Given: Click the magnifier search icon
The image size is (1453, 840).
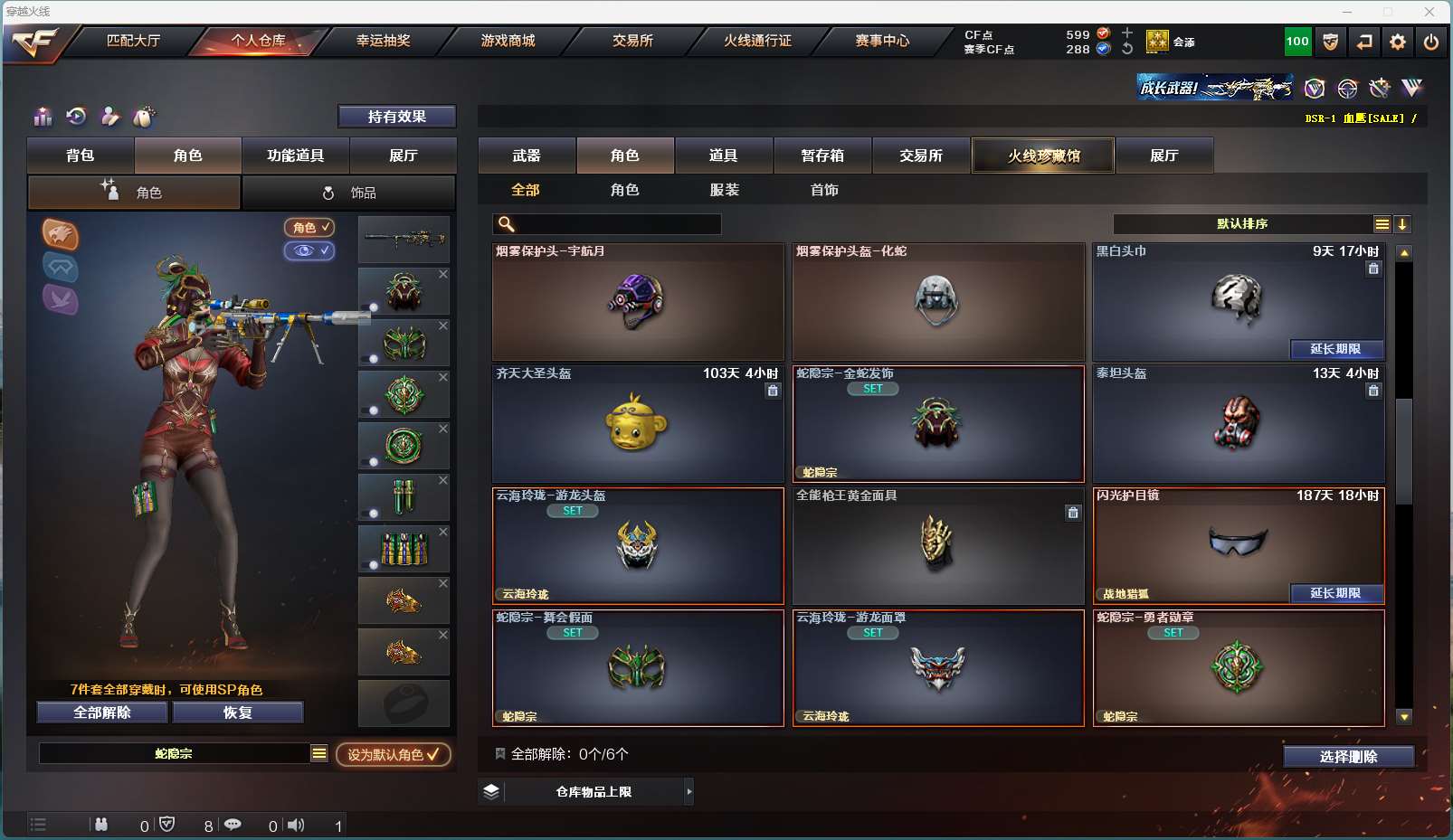Looking at the screenshot, I should tap(507, 224).
